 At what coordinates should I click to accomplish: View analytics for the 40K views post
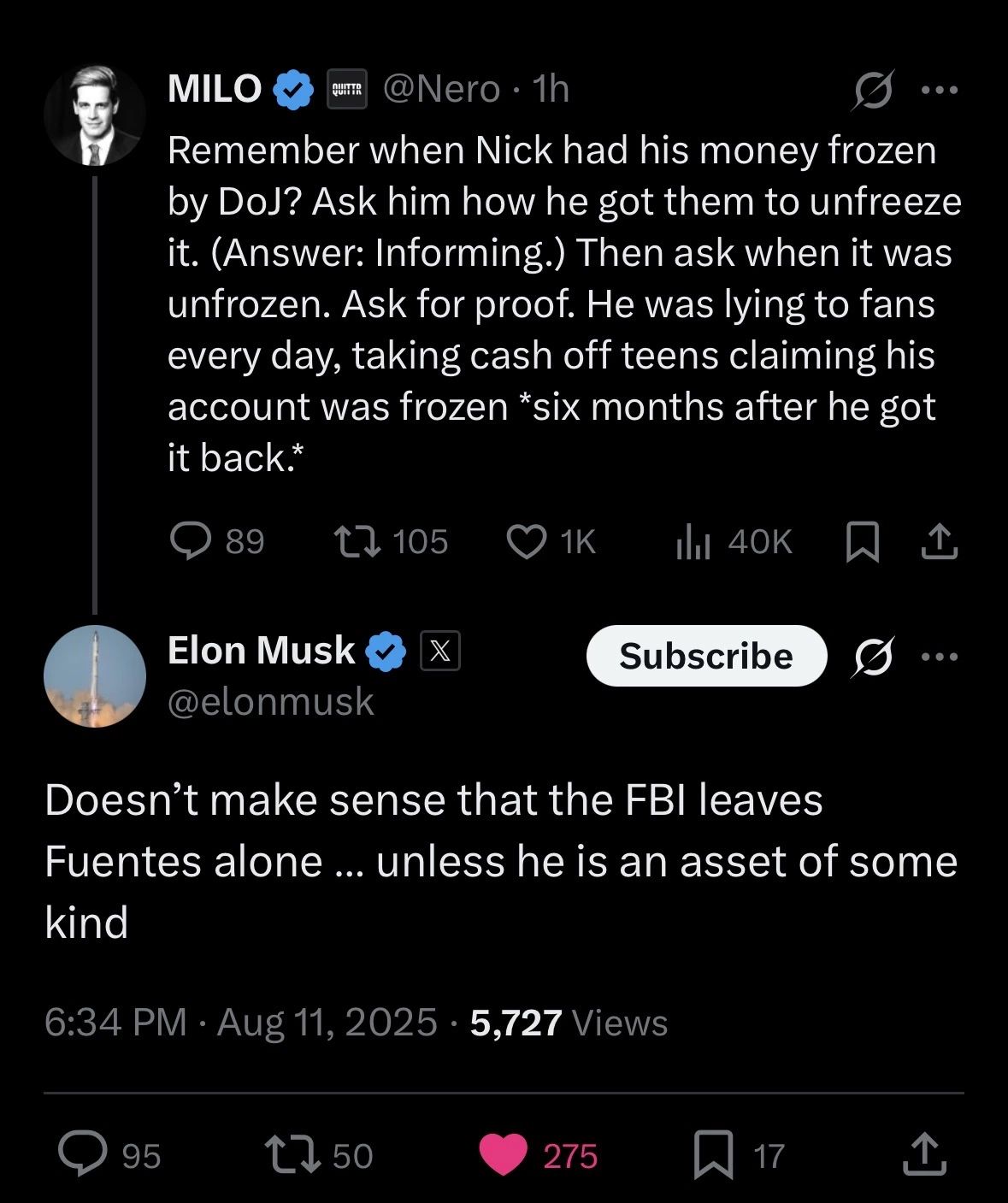693,541
